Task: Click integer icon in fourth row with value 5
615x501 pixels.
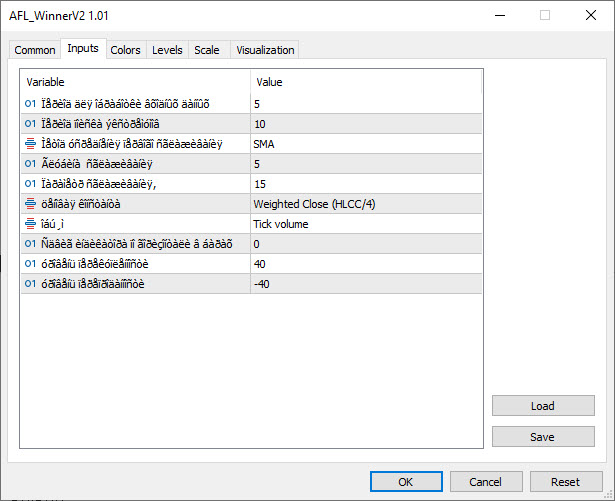Action: 30,164
